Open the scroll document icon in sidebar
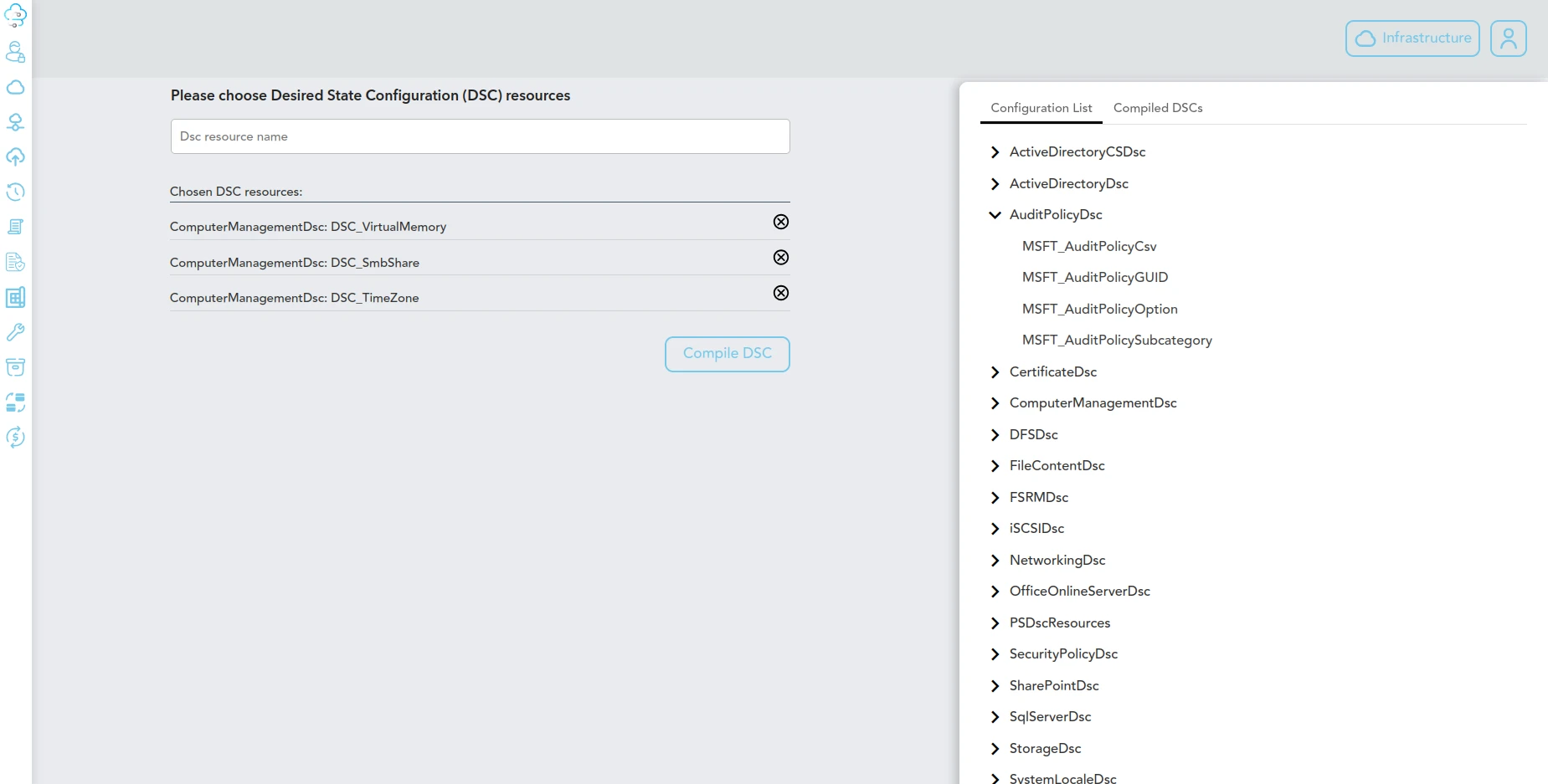 pos(15,227)
